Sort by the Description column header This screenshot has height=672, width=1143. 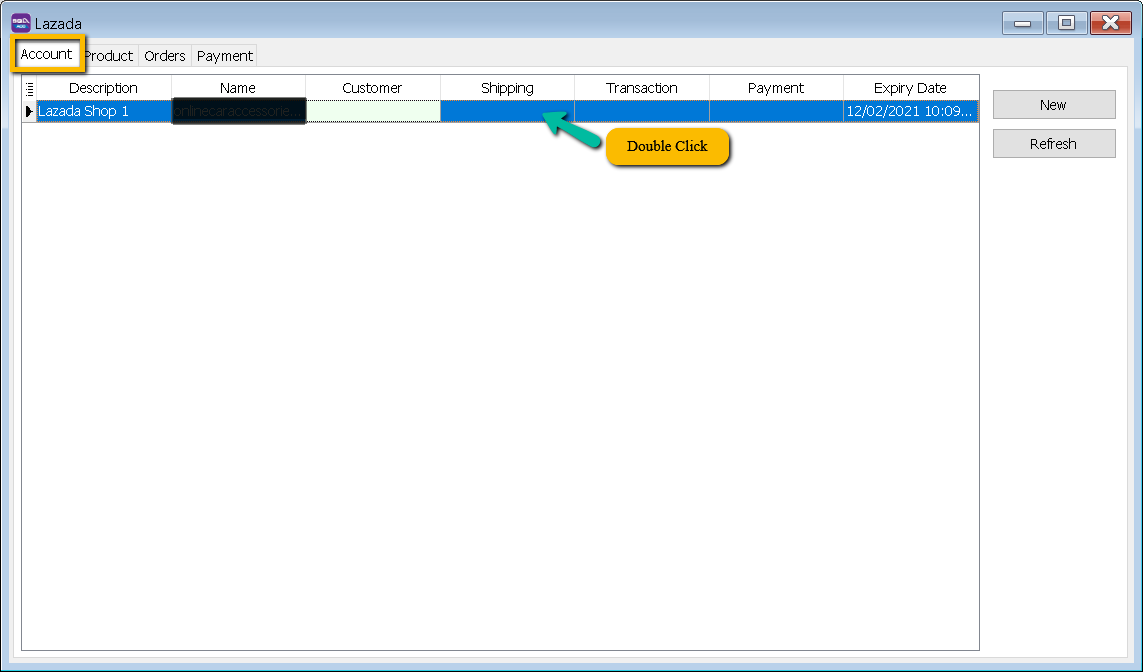point(103,88)
